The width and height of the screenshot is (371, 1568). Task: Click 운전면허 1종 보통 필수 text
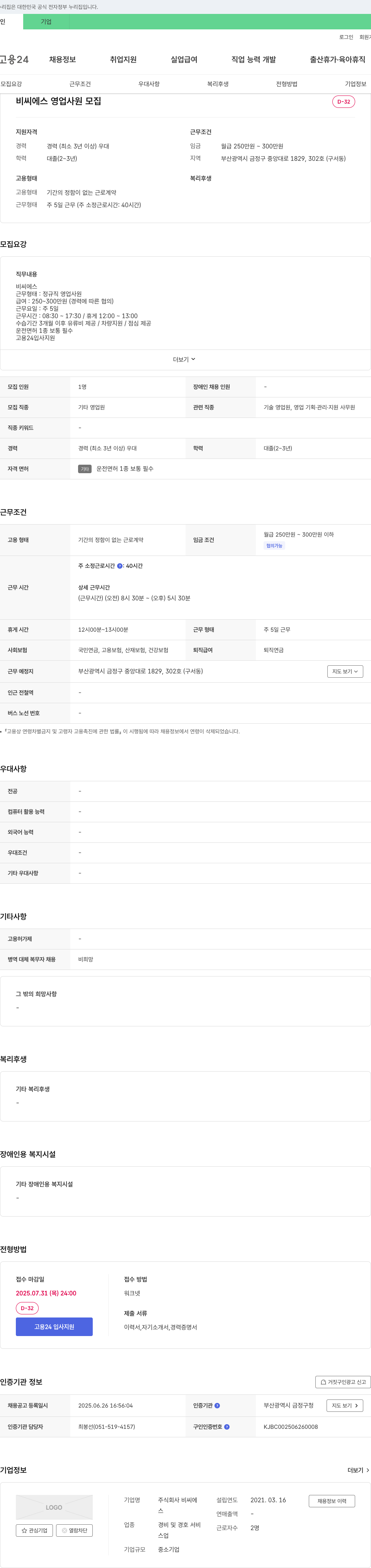[125, 469]
